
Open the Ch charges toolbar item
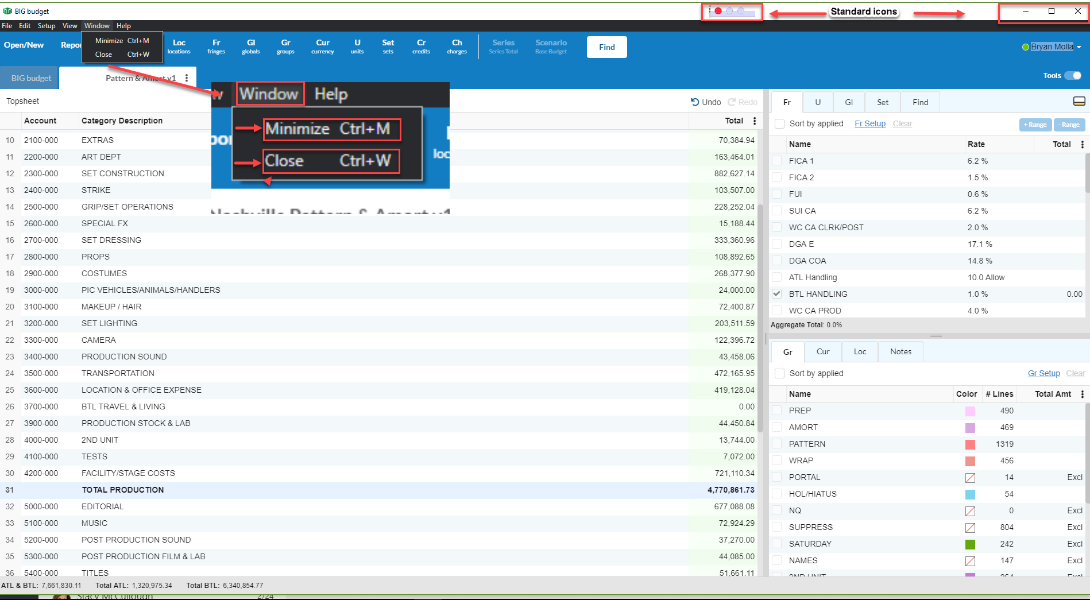457,47
